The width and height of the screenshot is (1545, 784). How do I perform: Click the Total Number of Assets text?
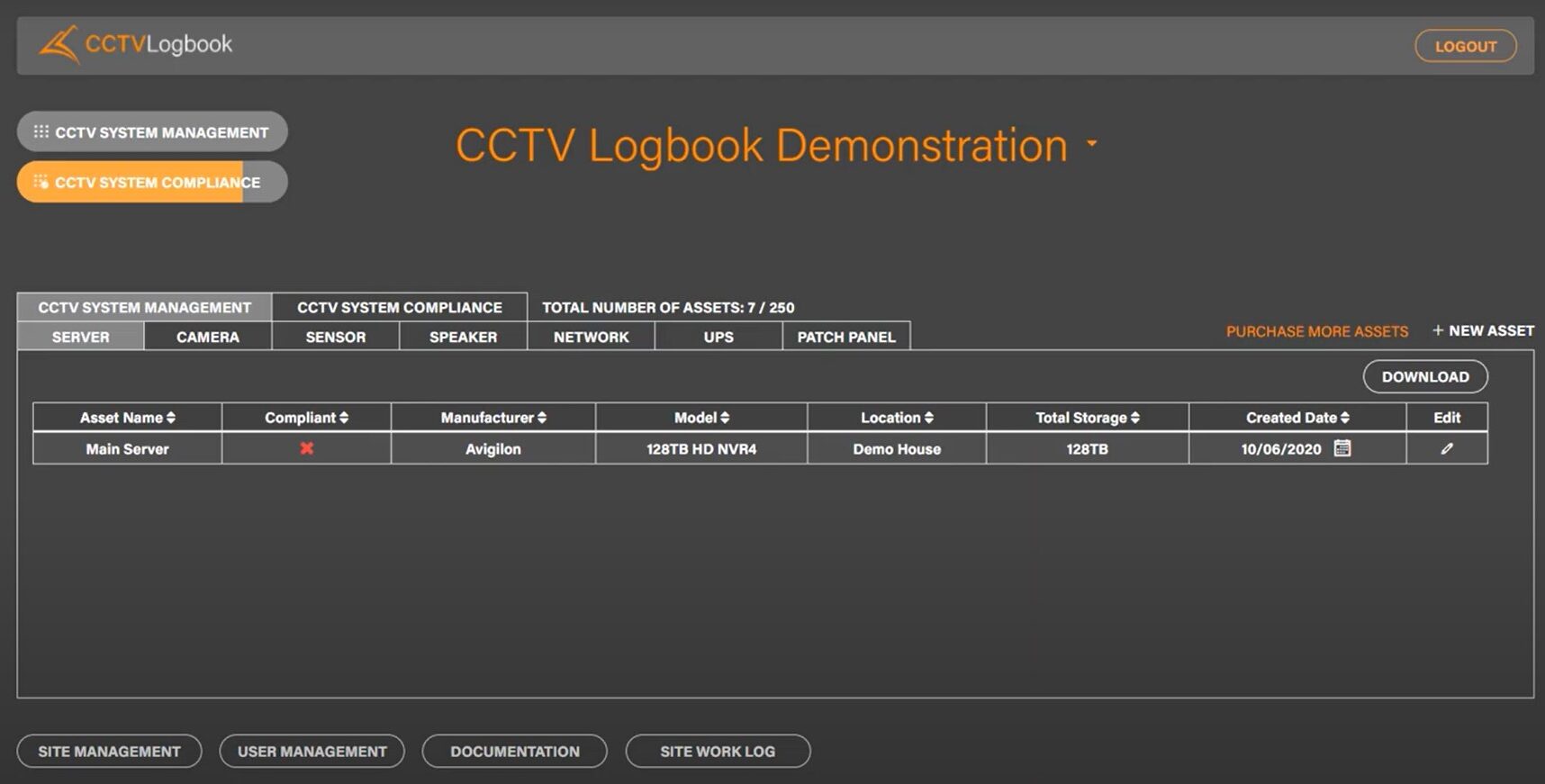(x=668, y=307)
